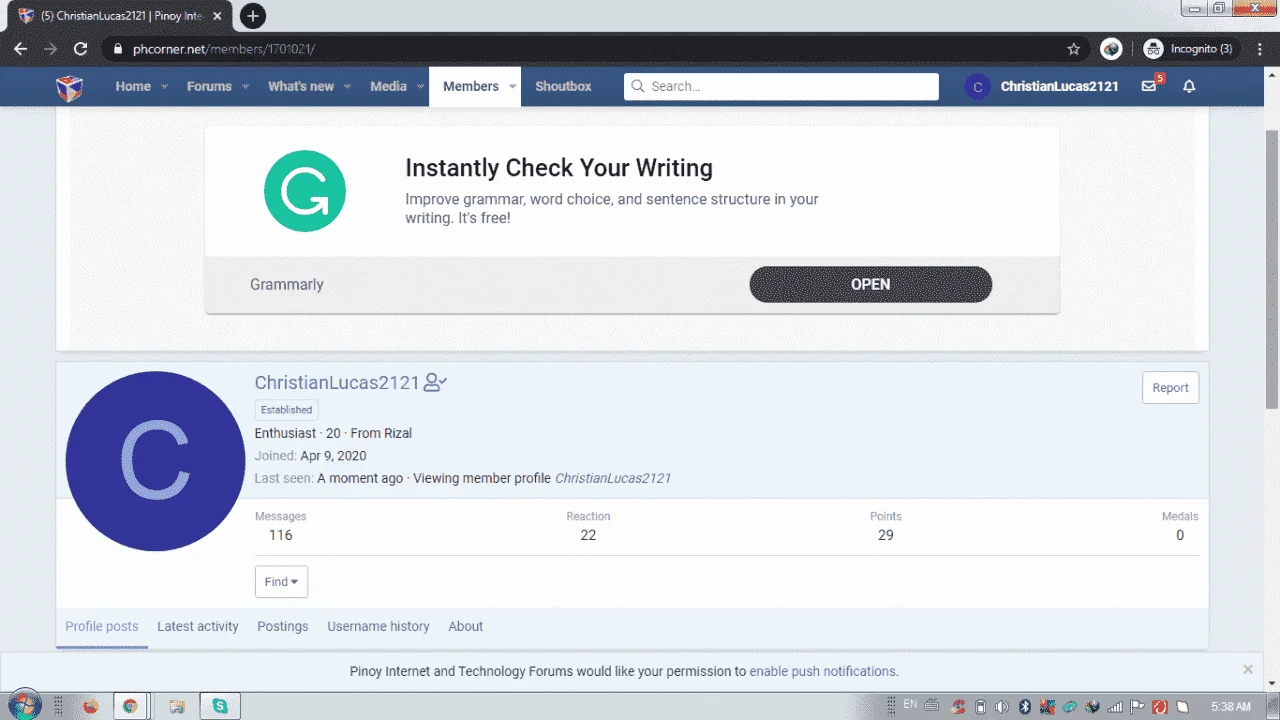Dismiss the push notification banner
Viewport: 1280px width, 720px height.
pyautogui.click(x=1248, y=670)
